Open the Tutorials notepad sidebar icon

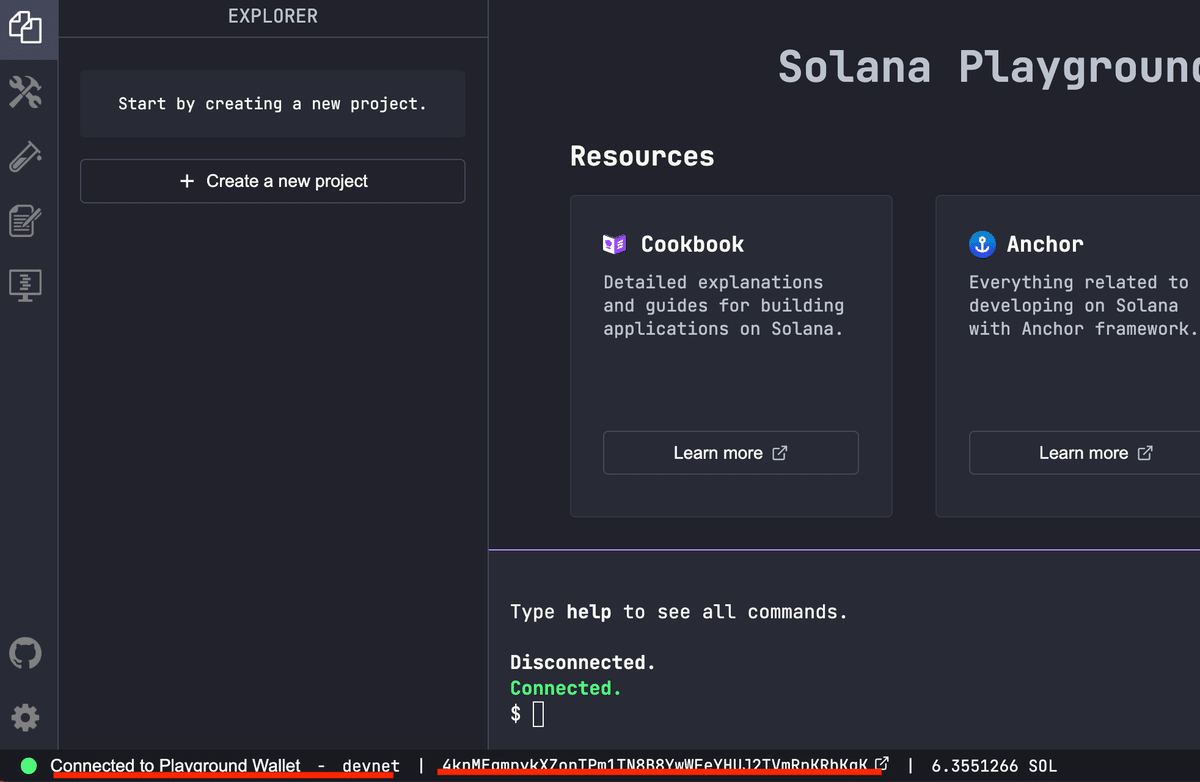(x=25, y=221)
